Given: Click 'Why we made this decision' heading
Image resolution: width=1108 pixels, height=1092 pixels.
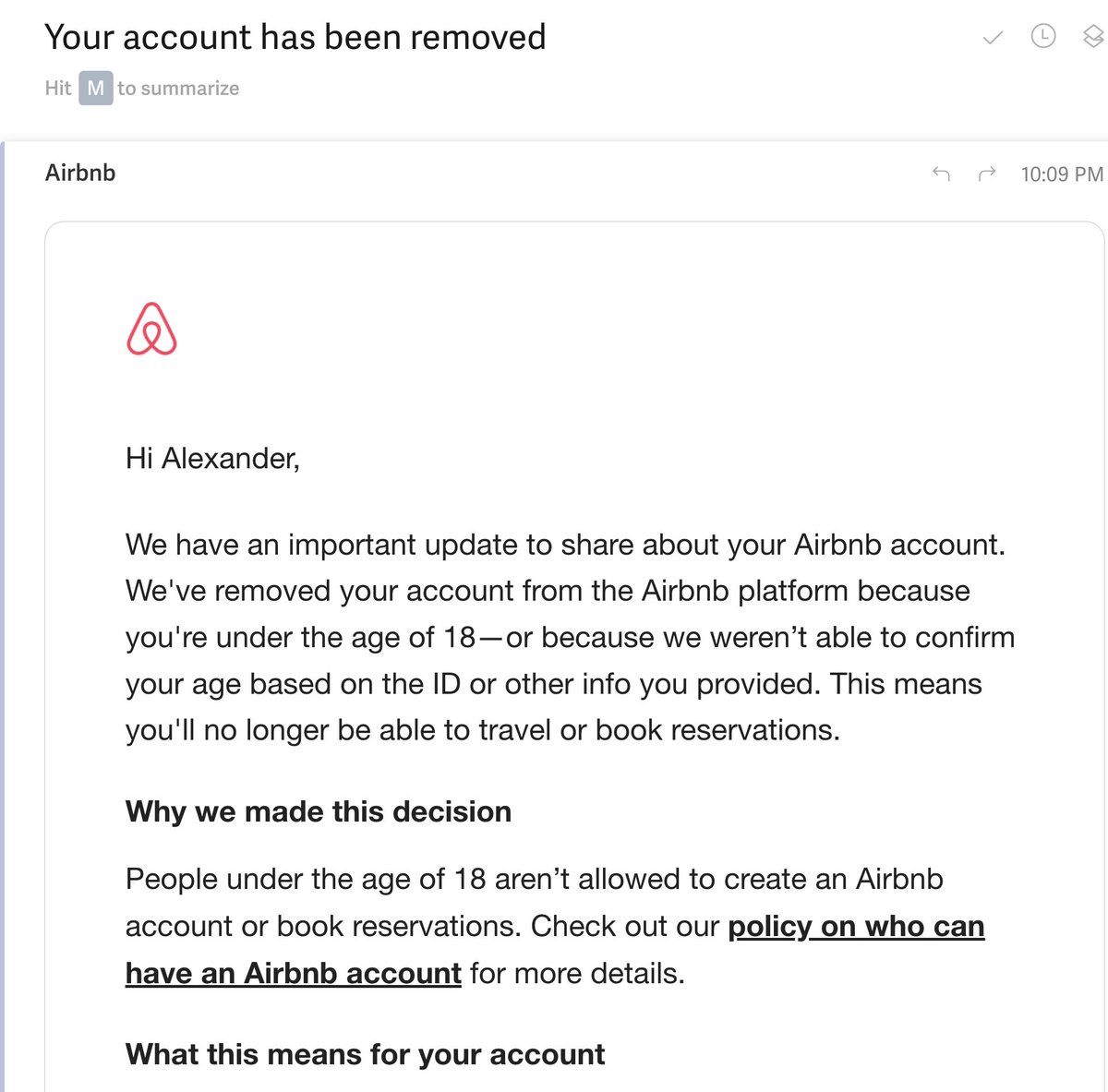Looking at the screenshot, I should click(319, 811).
